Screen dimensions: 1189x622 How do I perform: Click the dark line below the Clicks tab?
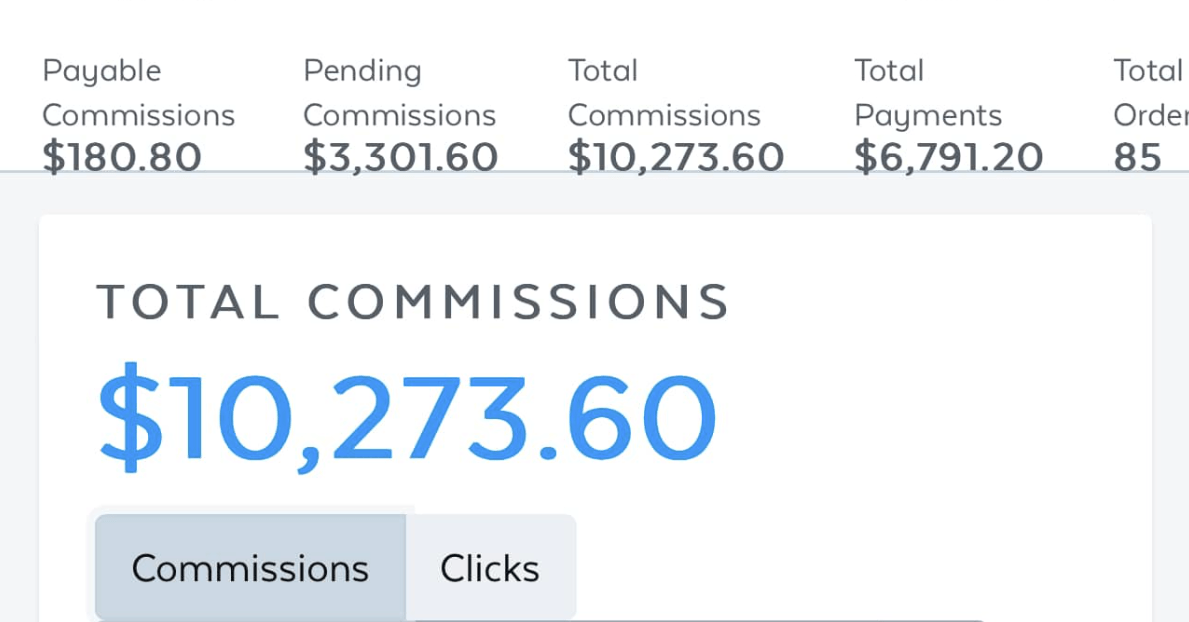(x=700, y=620)
